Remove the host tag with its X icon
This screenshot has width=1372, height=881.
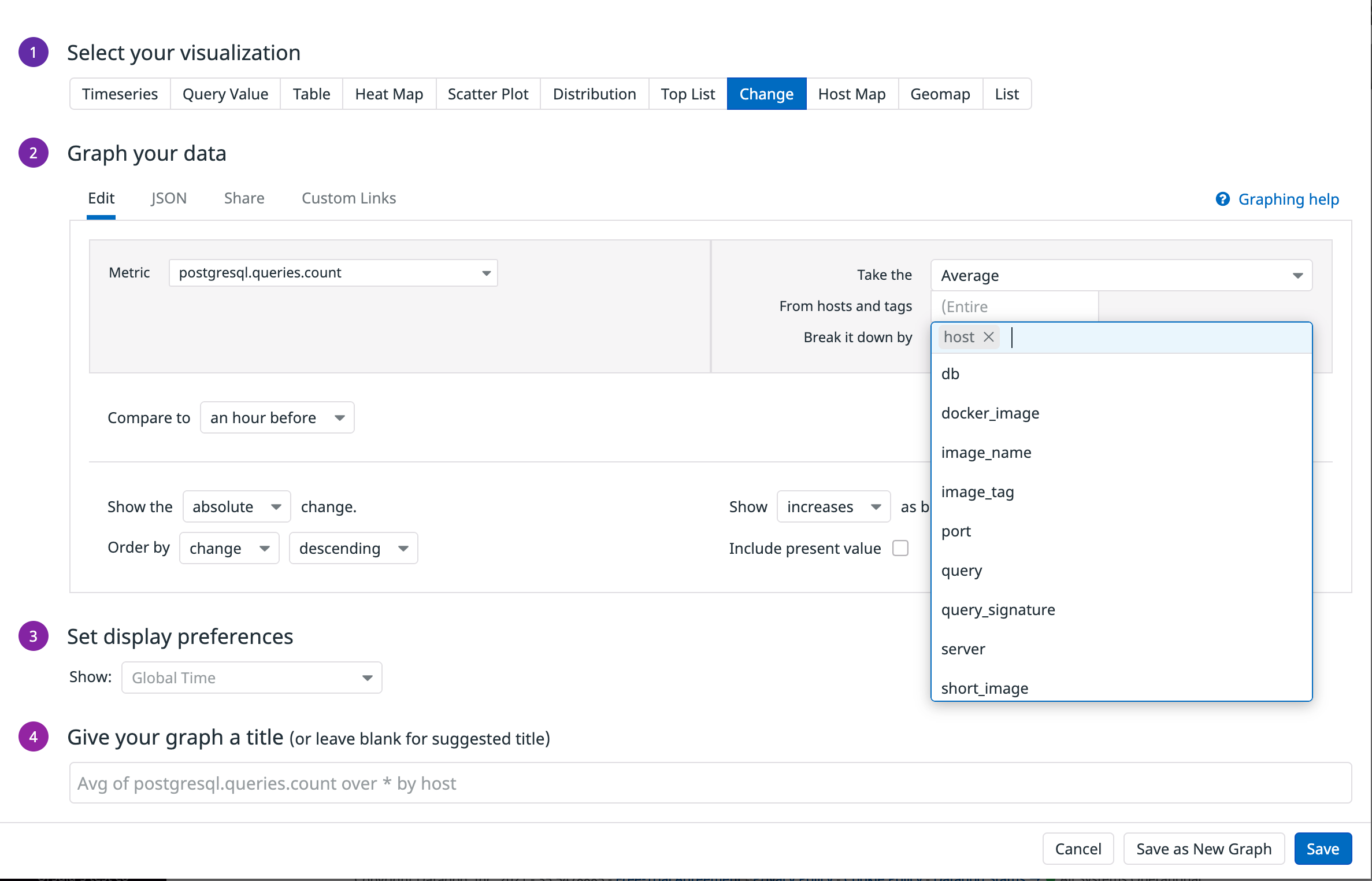tap(988, 337)
